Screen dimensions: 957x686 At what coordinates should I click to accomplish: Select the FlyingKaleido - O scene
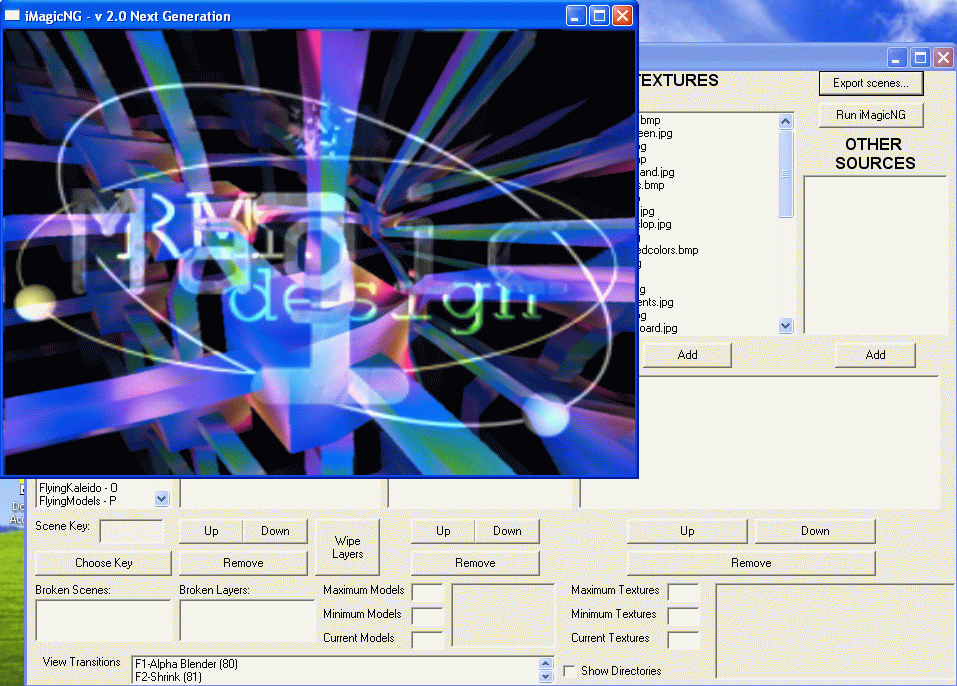(x=78, y=488)
